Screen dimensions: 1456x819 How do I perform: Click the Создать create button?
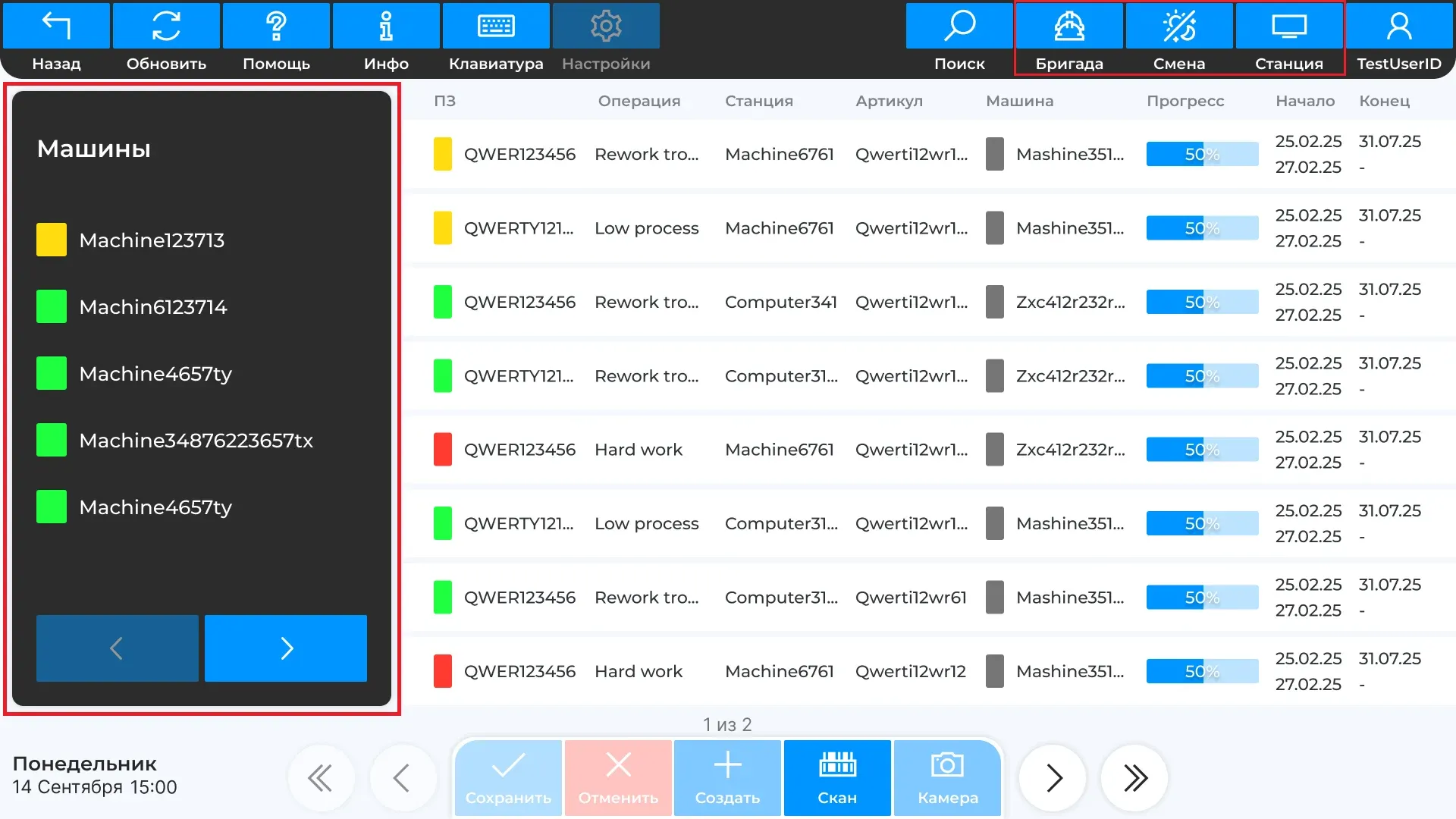(727, 777)
